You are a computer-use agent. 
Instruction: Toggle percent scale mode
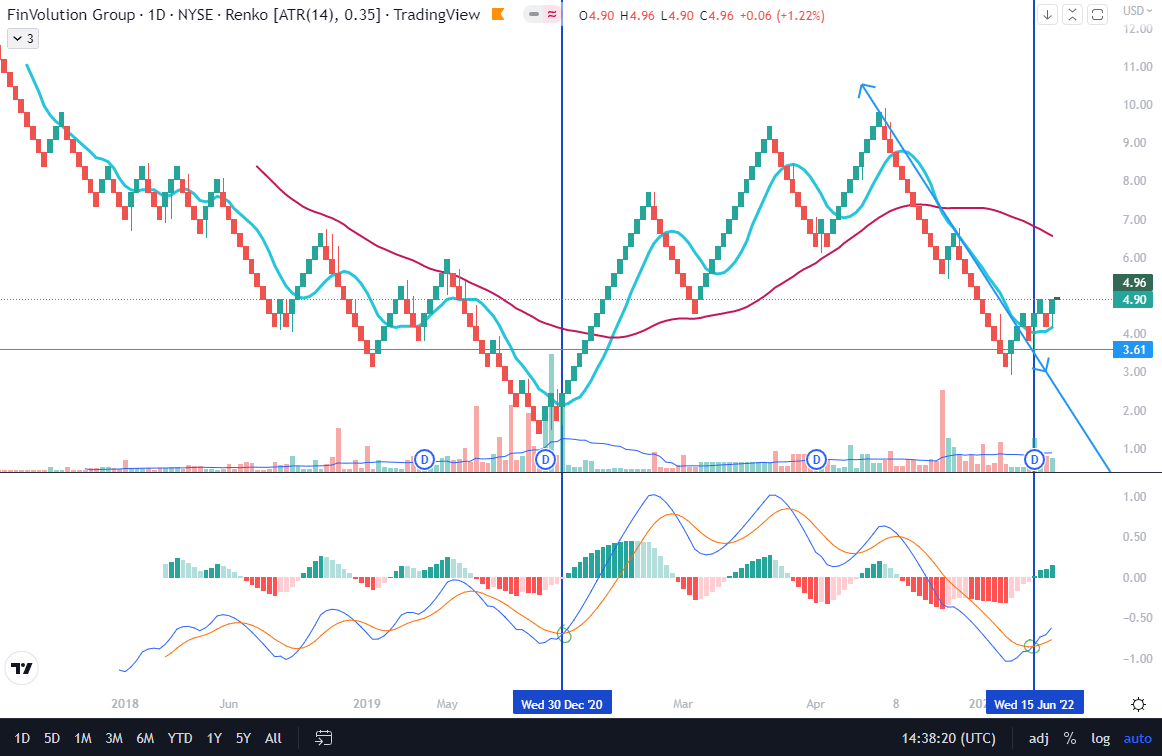tap(1069, 738)
